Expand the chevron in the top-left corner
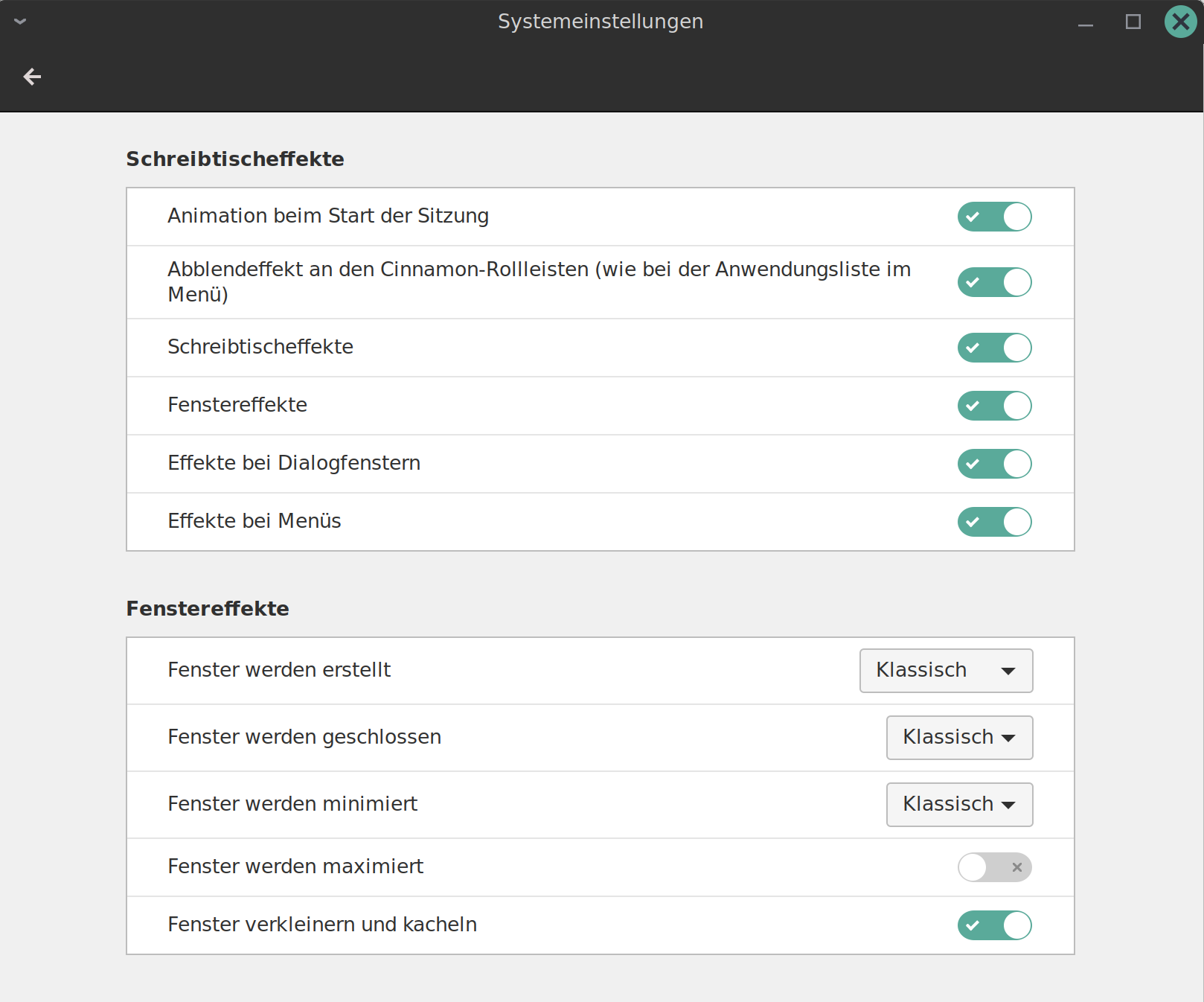 [x=20, y=21]
